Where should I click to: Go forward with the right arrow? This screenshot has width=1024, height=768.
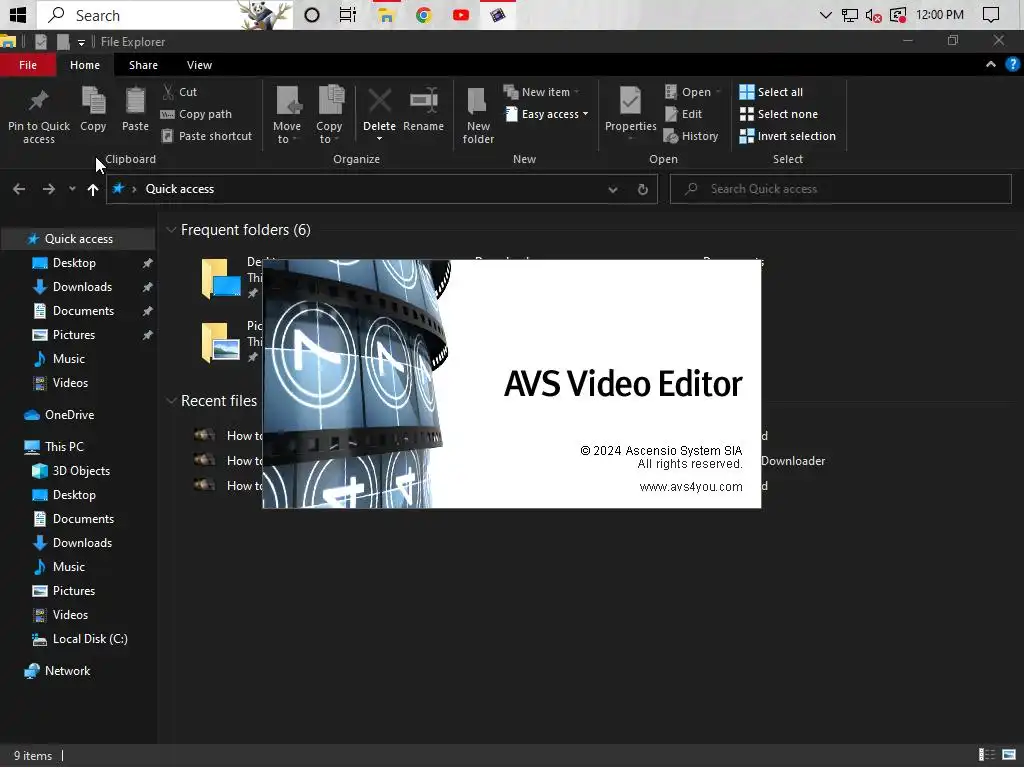[x=49, y=189]
